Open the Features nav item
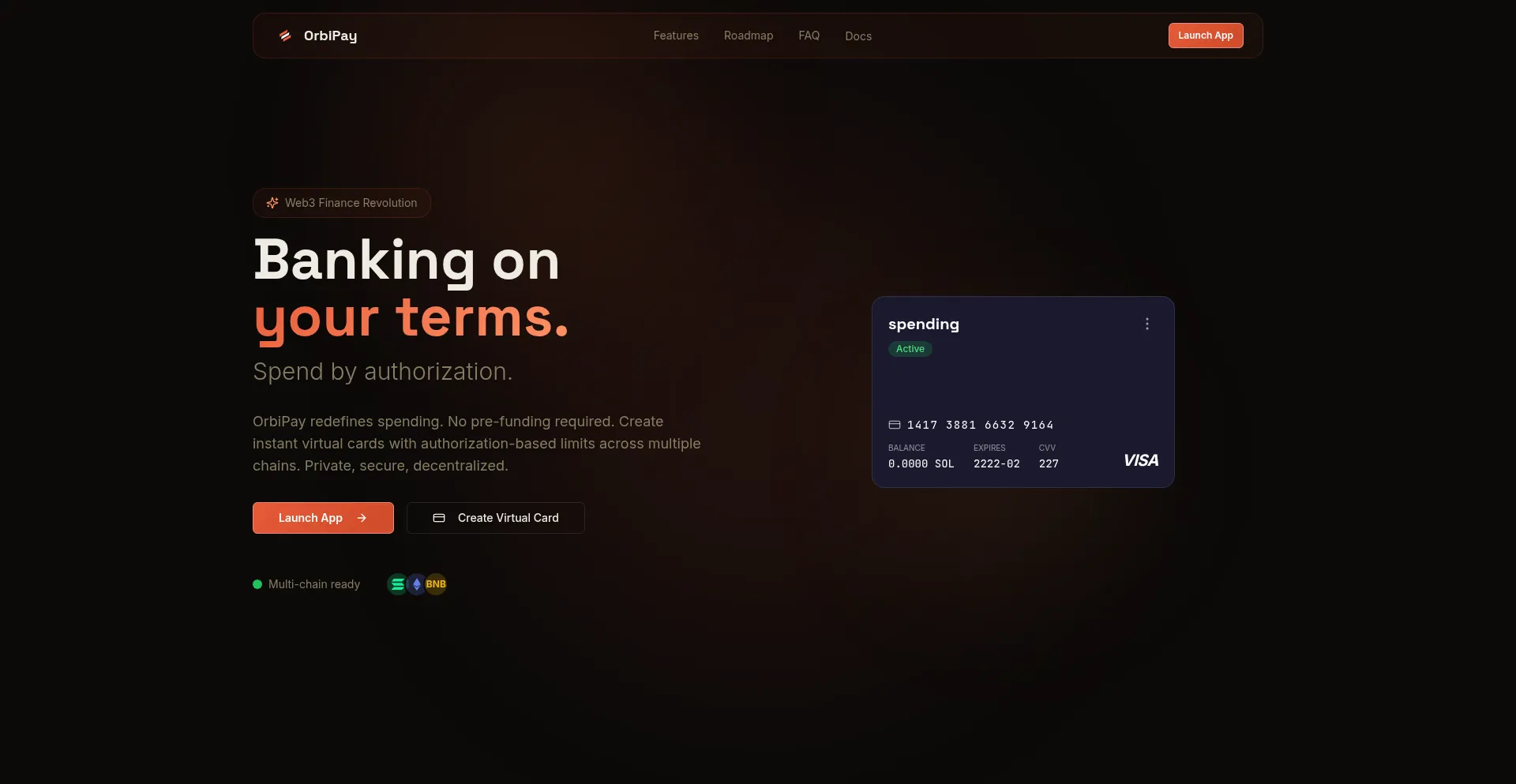The image size is (1516, 784). (676, 36)
